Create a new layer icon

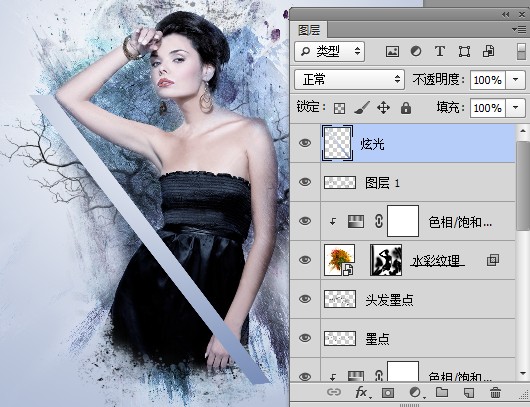[x=468, y=392]
